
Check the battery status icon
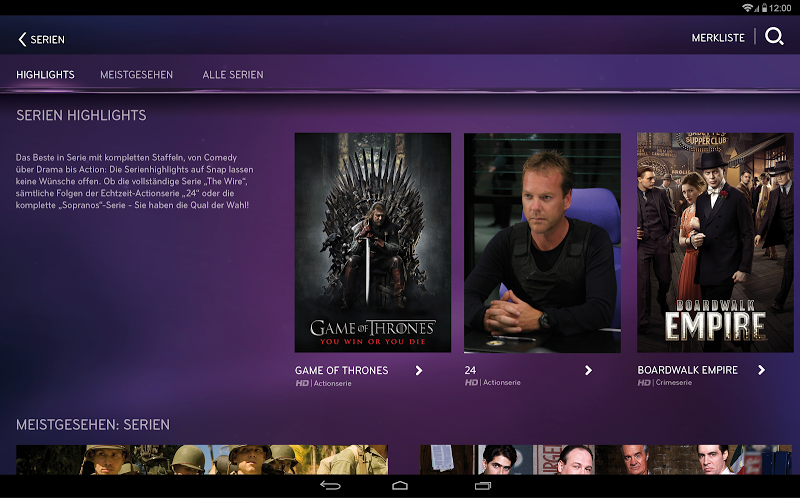coord(764,8)
